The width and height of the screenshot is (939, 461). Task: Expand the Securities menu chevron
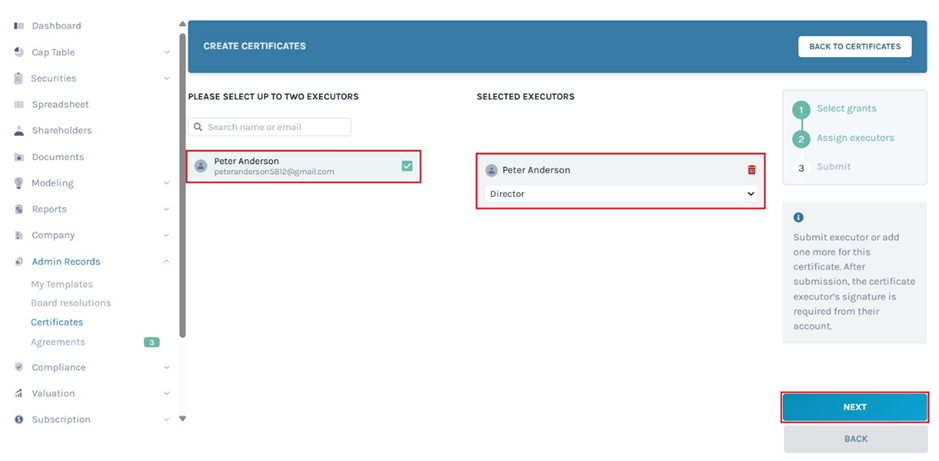pos(166,78)
